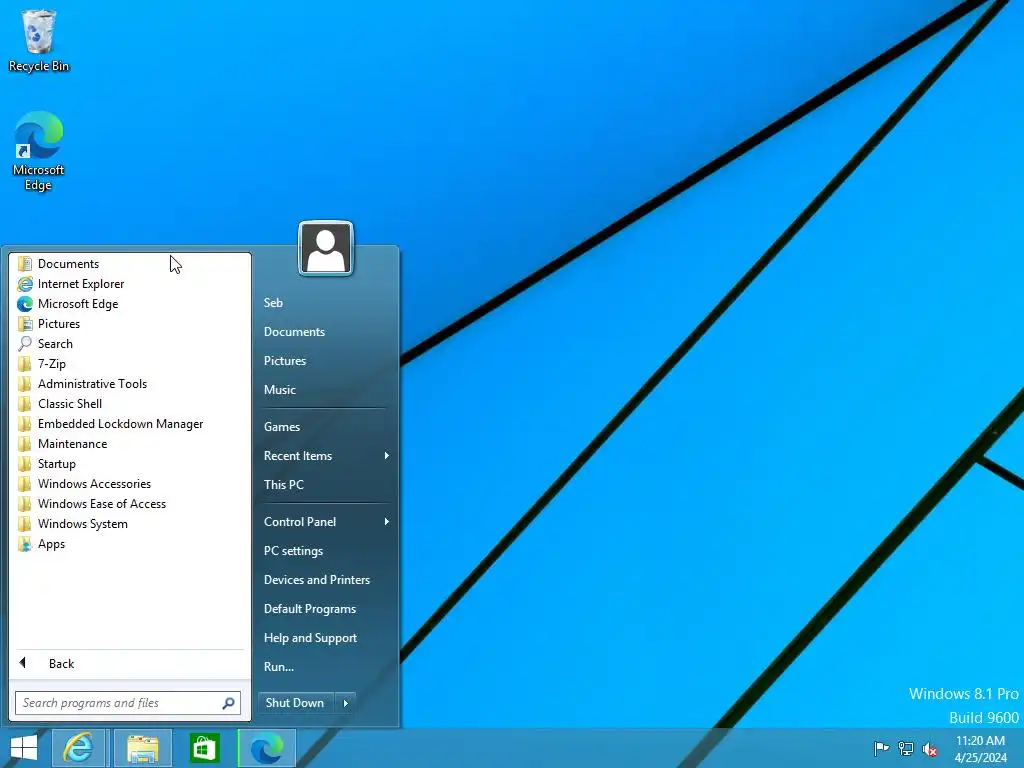The height and width of the screenshot is (768, 1024).
Task: Open Pictures in the right pane
Action: [285, 361]
